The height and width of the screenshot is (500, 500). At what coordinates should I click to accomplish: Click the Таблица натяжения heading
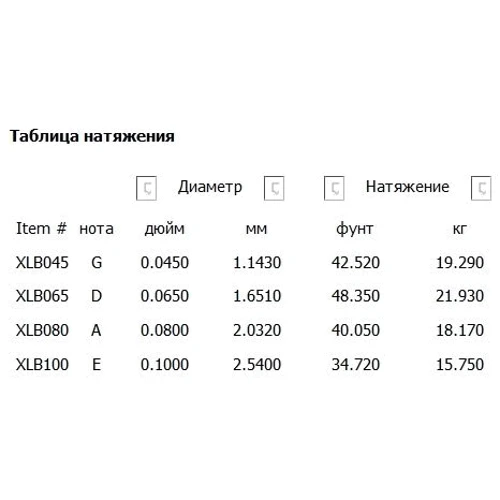point(92,136)
